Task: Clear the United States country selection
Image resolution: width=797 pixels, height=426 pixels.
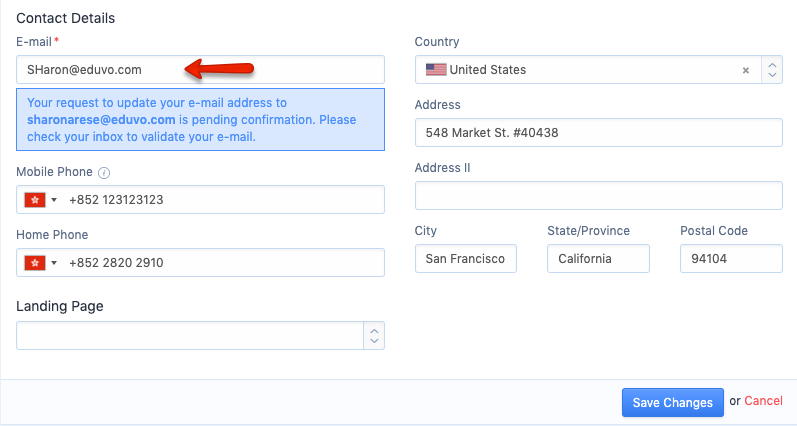Action: (745, 70)
